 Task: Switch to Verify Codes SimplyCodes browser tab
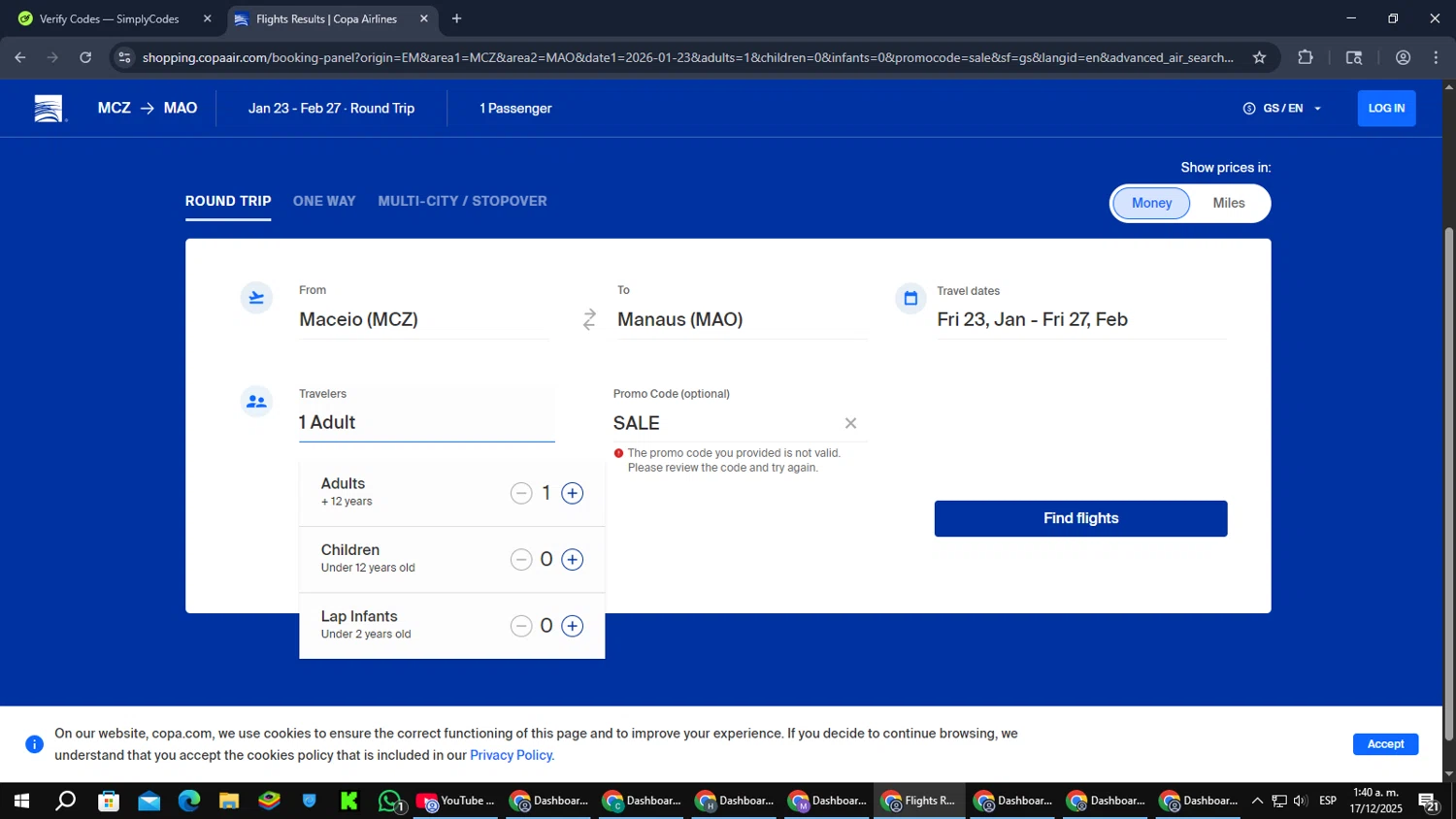click(109, 18)
